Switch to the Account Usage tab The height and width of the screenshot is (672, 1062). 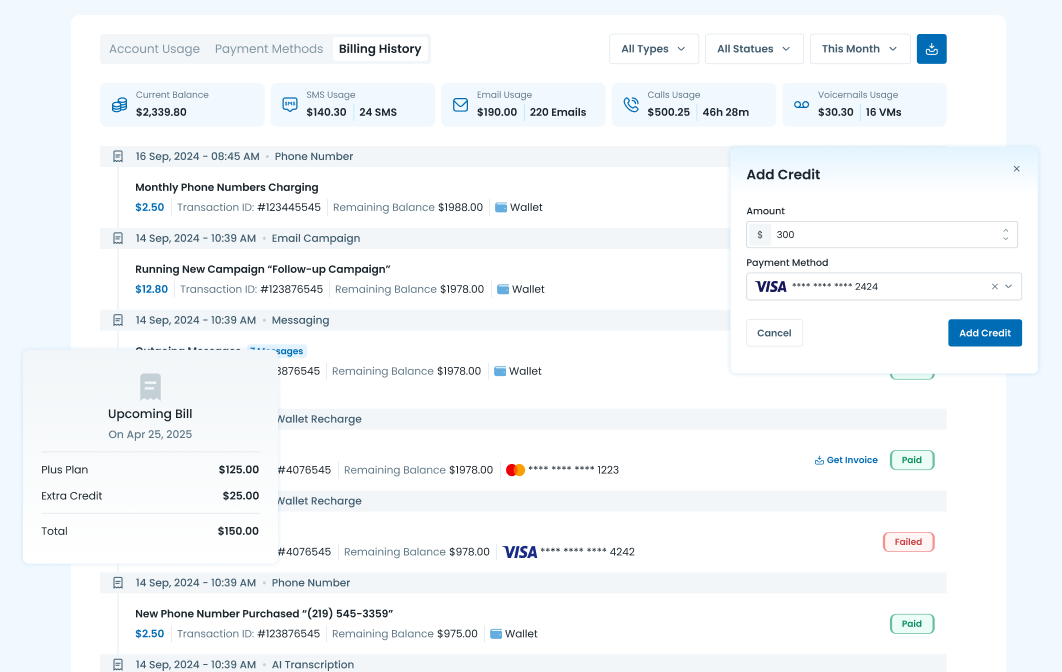tap(154, 49)
